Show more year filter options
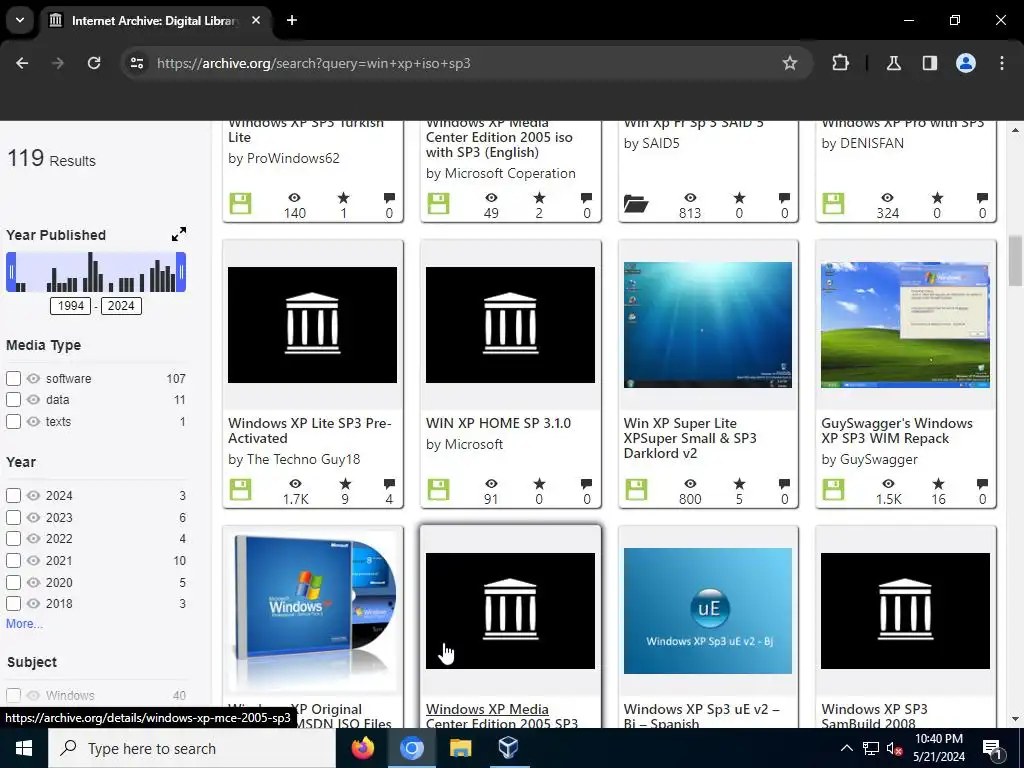The width and height of the screenshot is (1024, 768). [x=24, y=624]
